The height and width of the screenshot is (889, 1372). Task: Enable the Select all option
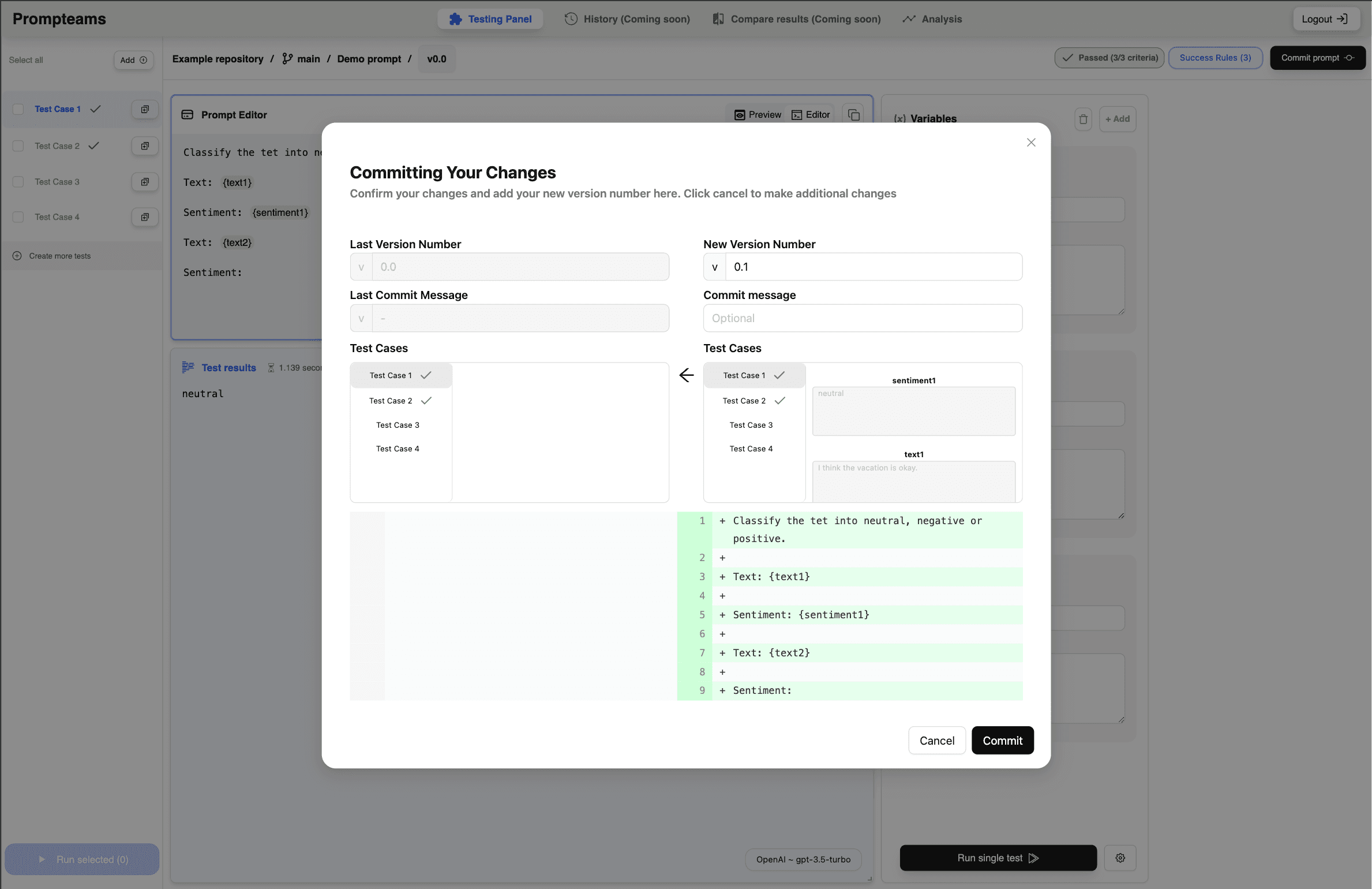(26, 59)
